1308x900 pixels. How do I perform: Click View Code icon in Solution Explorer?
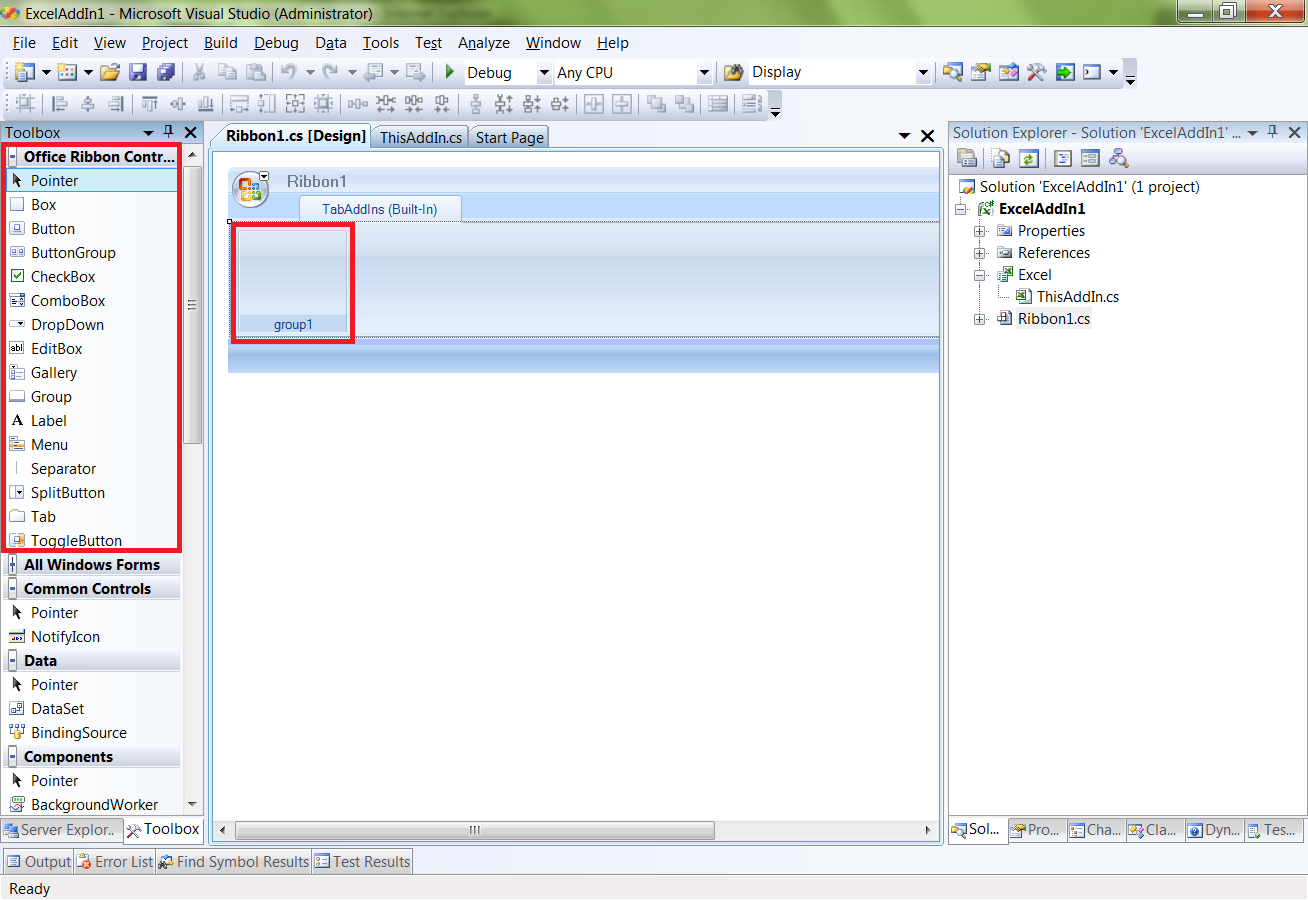click(1063, 158)
